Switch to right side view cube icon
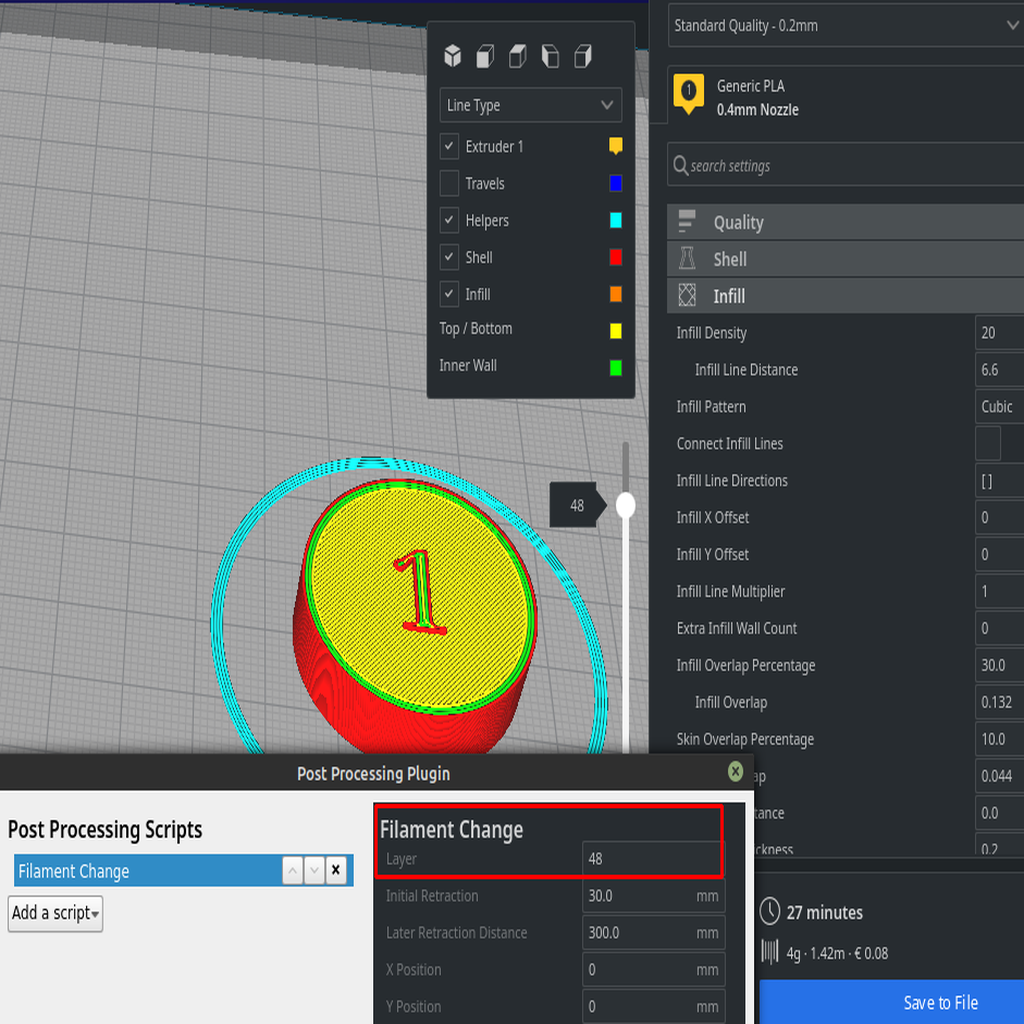The height and width of the screenshot is (1024, 1024). 583,56
